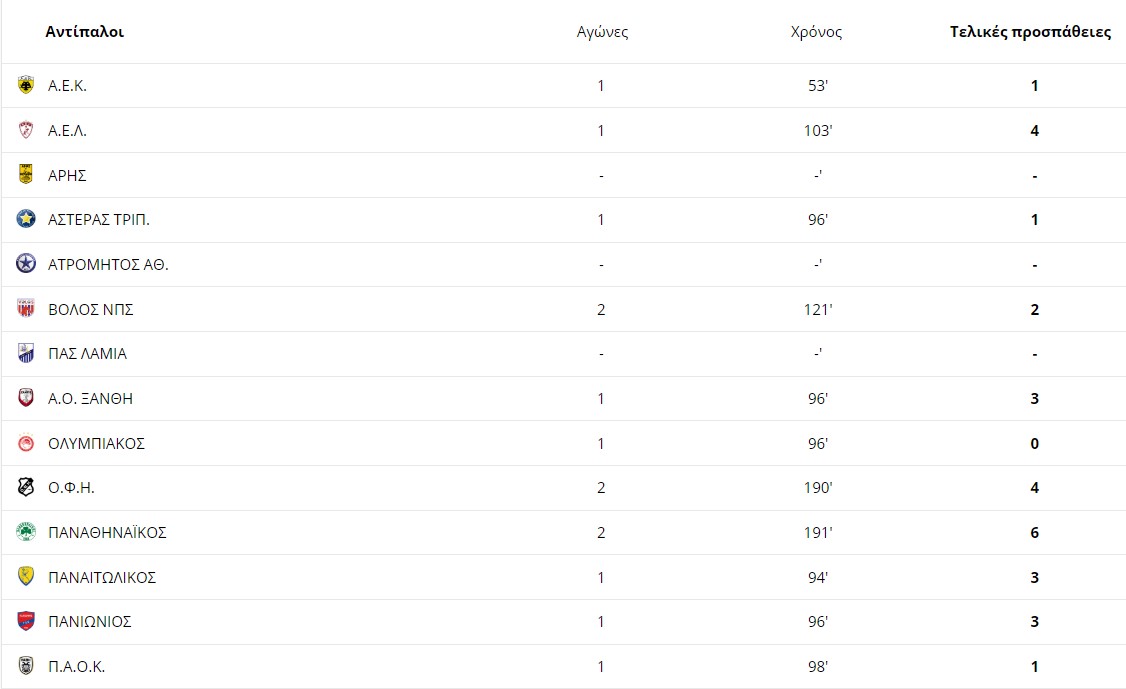Click the ΠΑΝΑΘΗΝΑΪΚΟΣ green shamrock icon
Screen dimensions: 1126x689
[26, 532]
